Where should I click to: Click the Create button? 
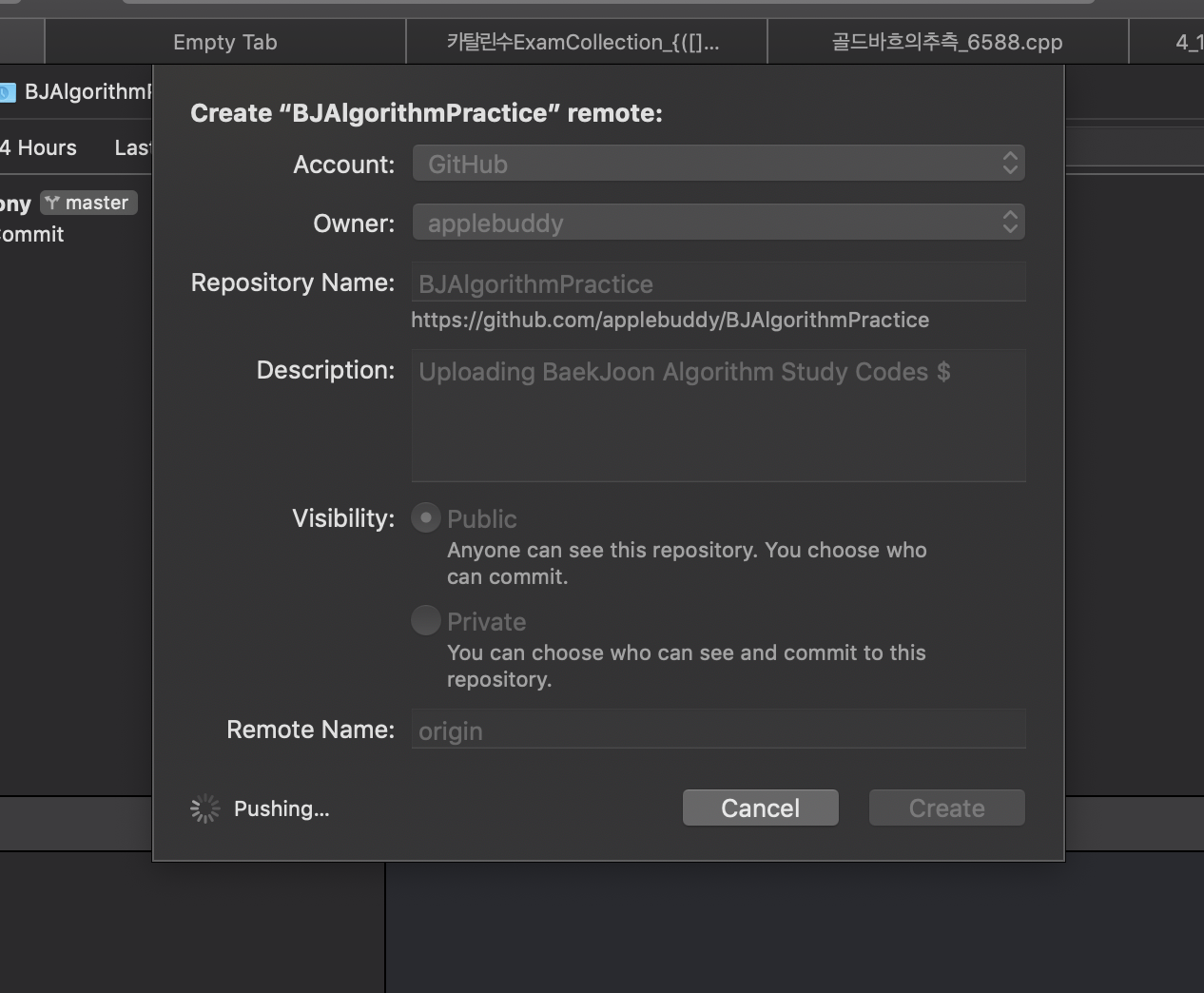[946, 808]
